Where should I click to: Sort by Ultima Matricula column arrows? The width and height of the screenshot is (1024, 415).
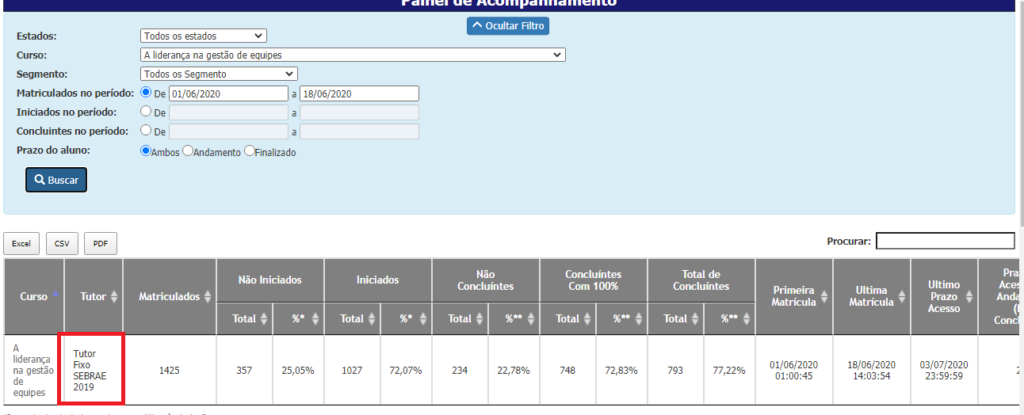[901, 296]
